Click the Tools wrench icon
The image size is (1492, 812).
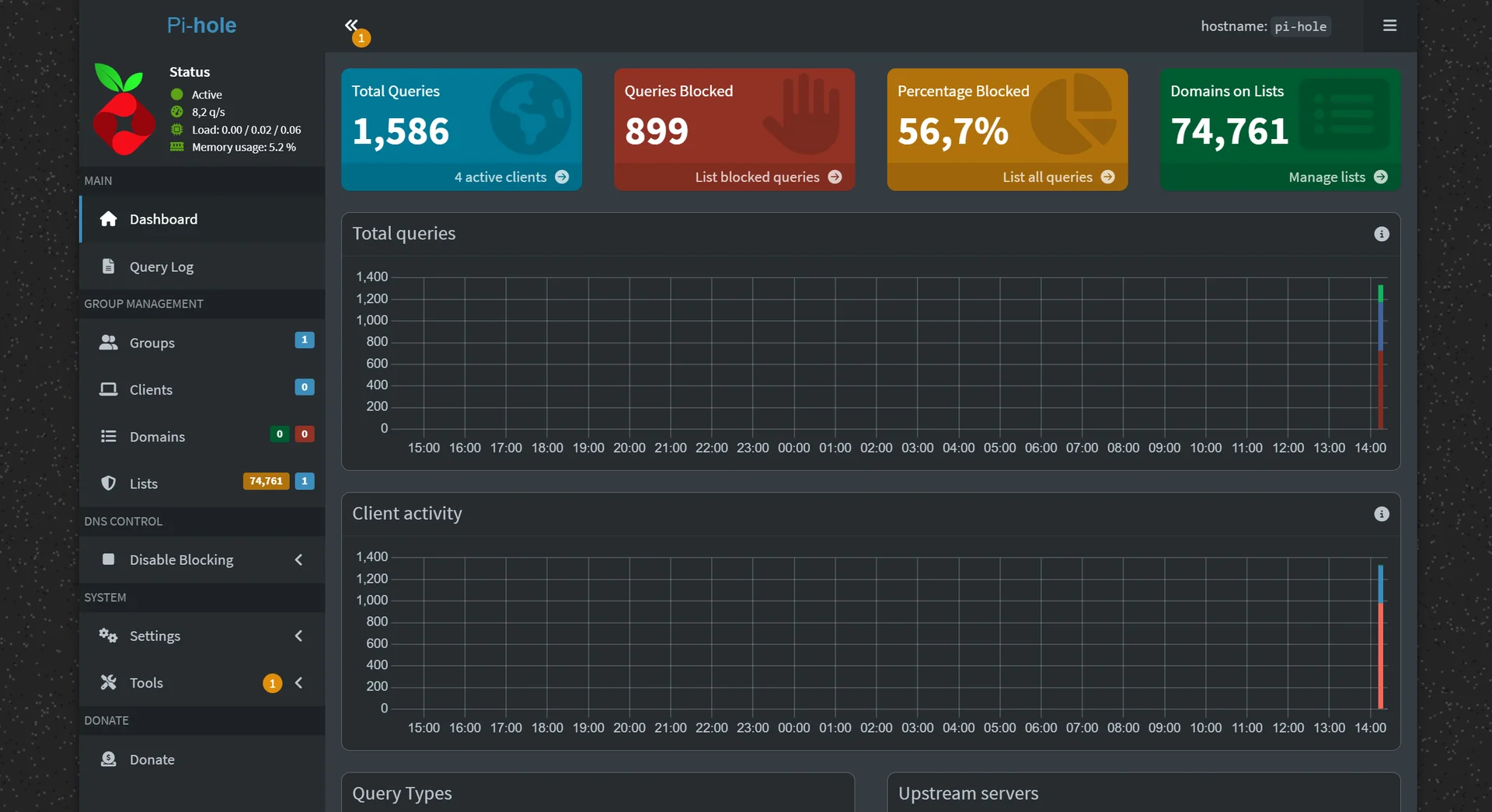pos(109,683)
